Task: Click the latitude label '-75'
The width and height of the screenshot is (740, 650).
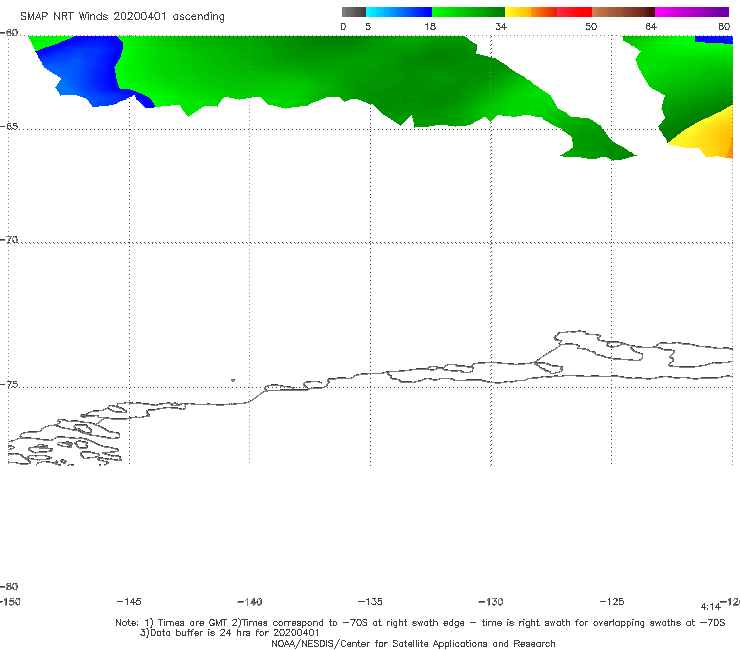Action: (x=9, y=385)
